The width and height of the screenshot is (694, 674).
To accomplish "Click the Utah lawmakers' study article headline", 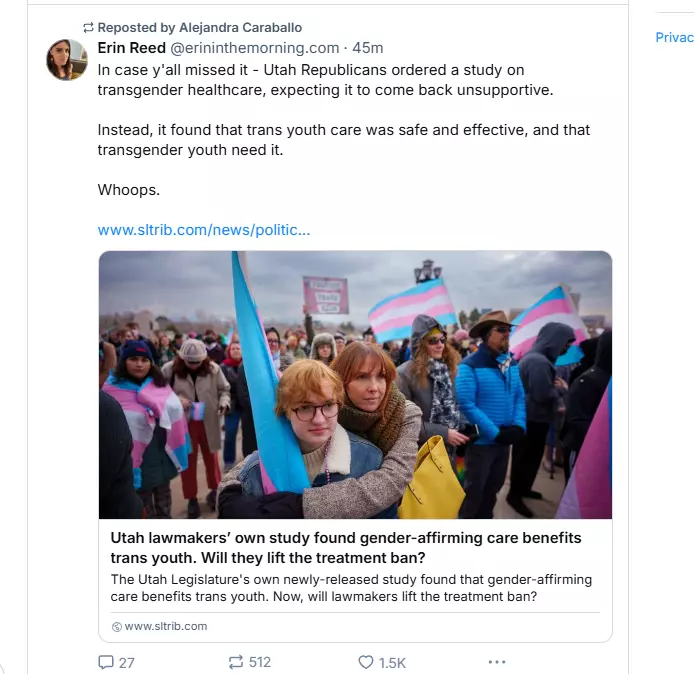I will point(345,548).
